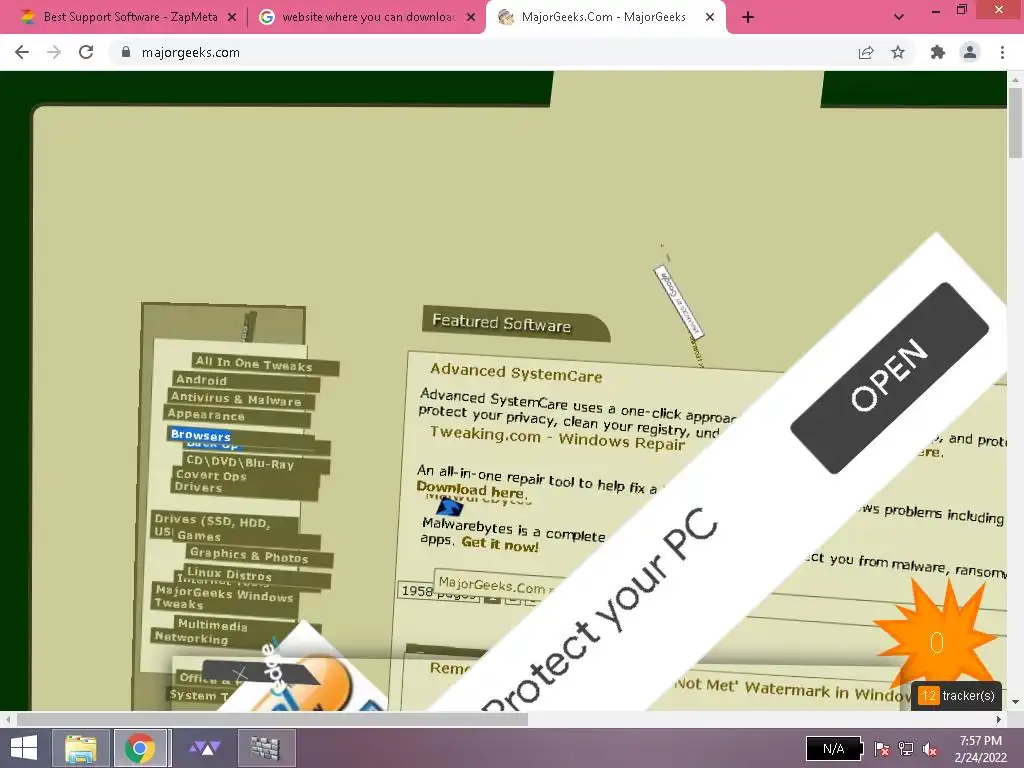The width and height of the screenshot is (1024, 768).
Task: Reload the majorgeeks.com page
Action: (x=86, y=52)
